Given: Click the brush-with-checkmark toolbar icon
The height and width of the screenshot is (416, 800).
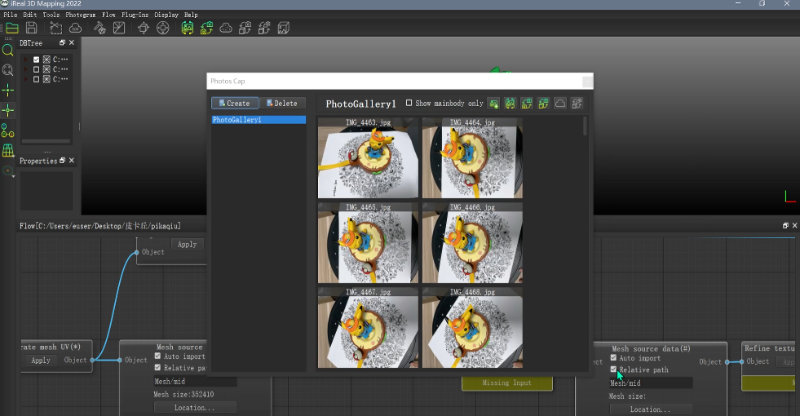Looking at the screenshot, I should (x=99, y=28).
